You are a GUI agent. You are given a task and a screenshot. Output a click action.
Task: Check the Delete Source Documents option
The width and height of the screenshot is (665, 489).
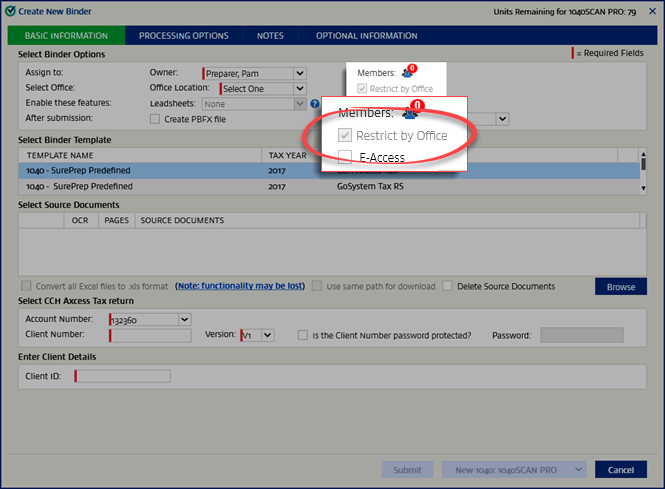(x=448, y=286)
